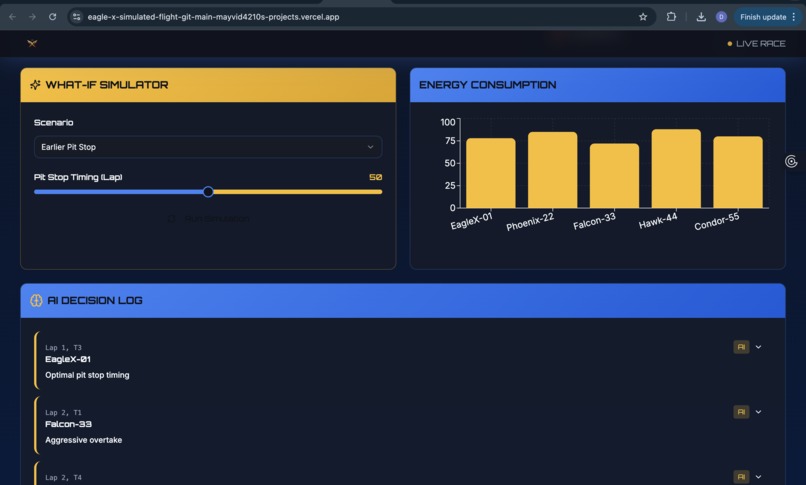Click the Condor-55 energy bar
The image size is (806, 485).
(x=738, y=172)
